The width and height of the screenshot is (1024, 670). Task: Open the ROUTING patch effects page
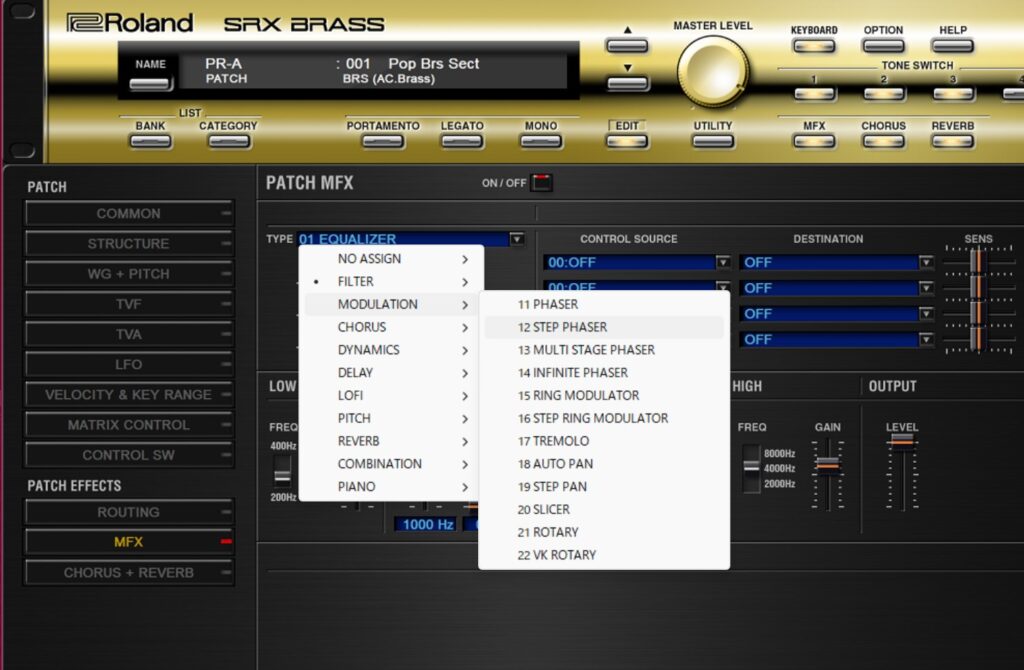click(128, 512)
